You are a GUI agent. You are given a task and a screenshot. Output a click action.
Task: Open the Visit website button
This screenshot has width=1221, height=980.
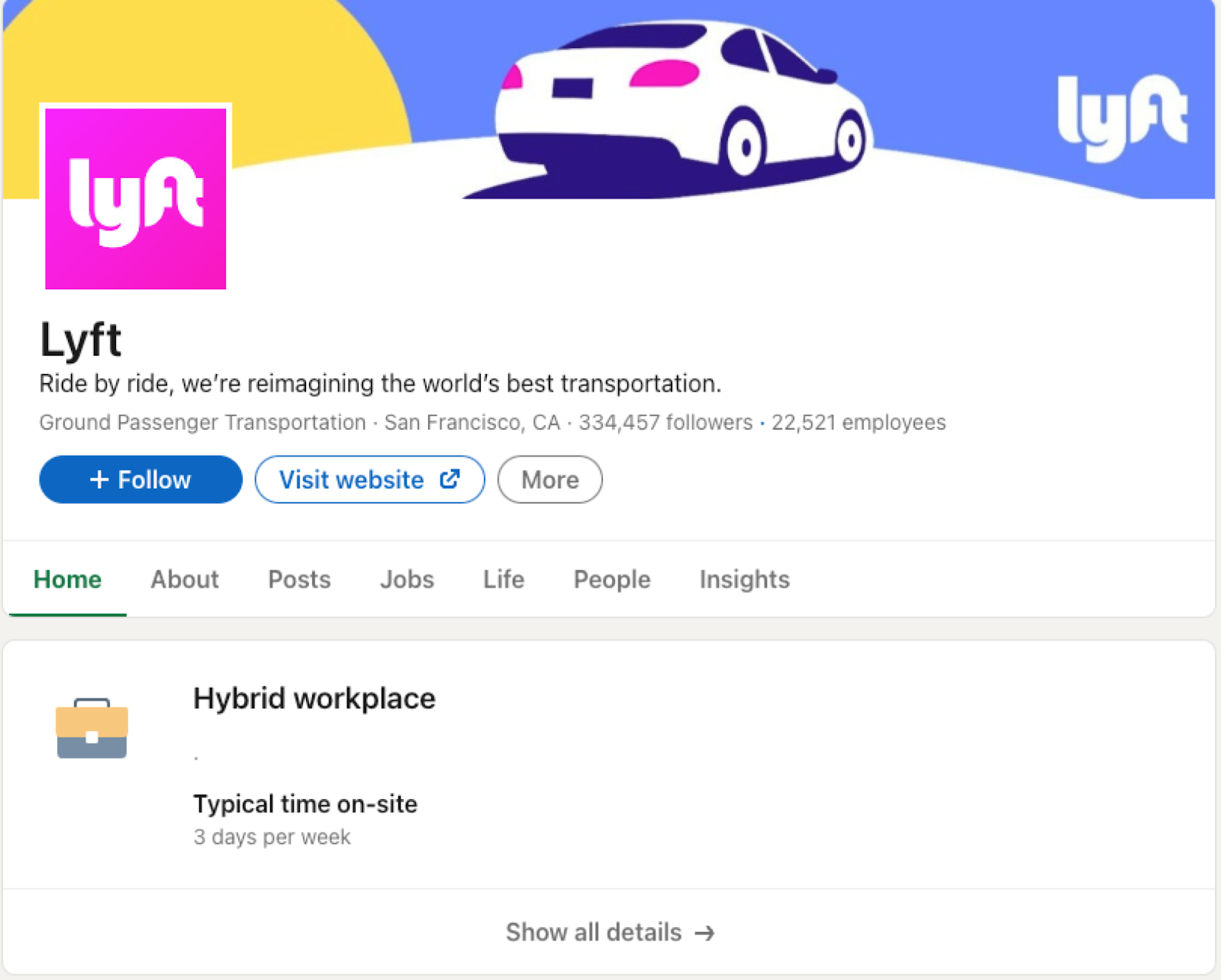point(369,479)
